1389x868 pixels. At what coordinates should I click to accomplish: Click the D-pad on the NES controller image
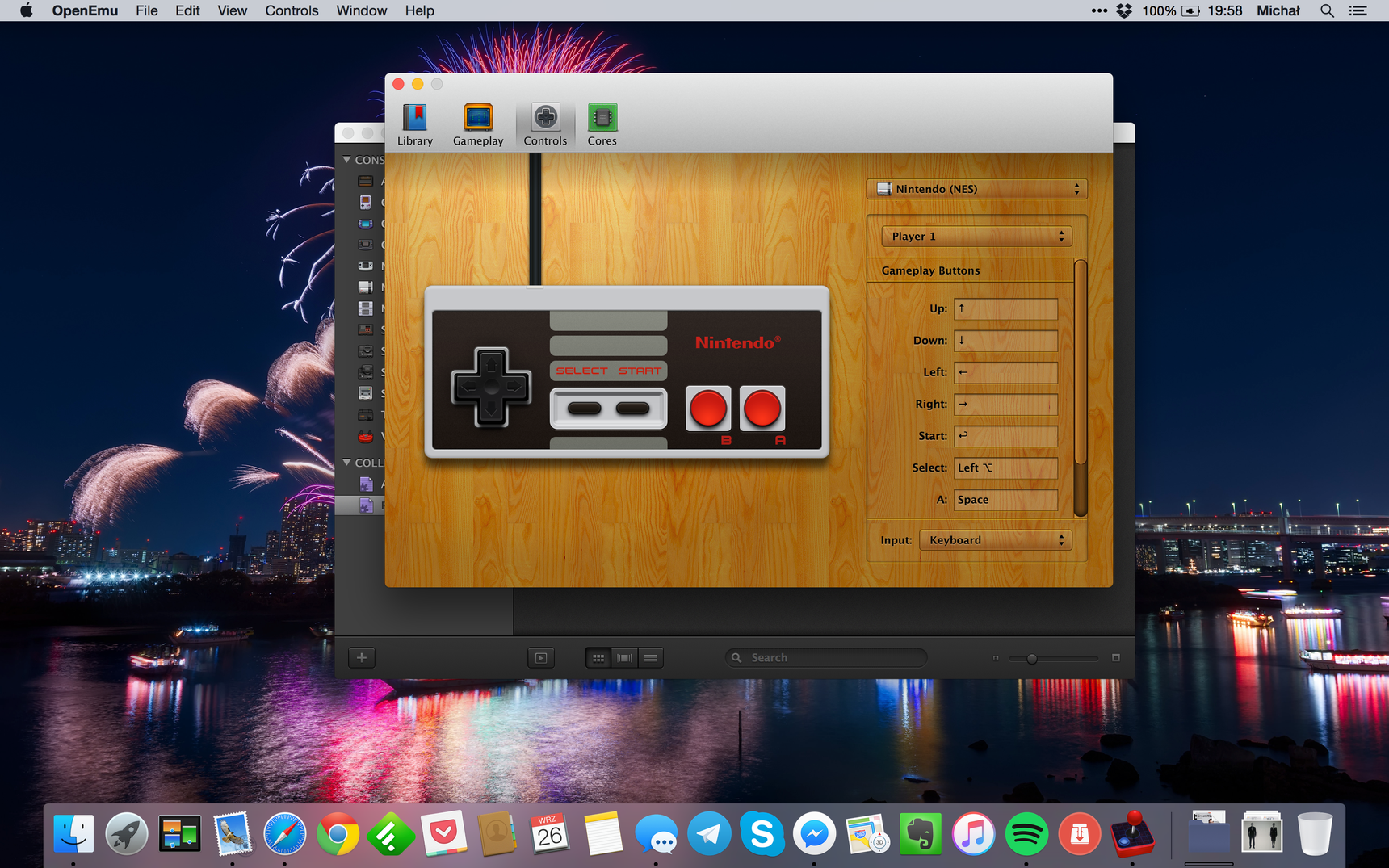point(491,388)
